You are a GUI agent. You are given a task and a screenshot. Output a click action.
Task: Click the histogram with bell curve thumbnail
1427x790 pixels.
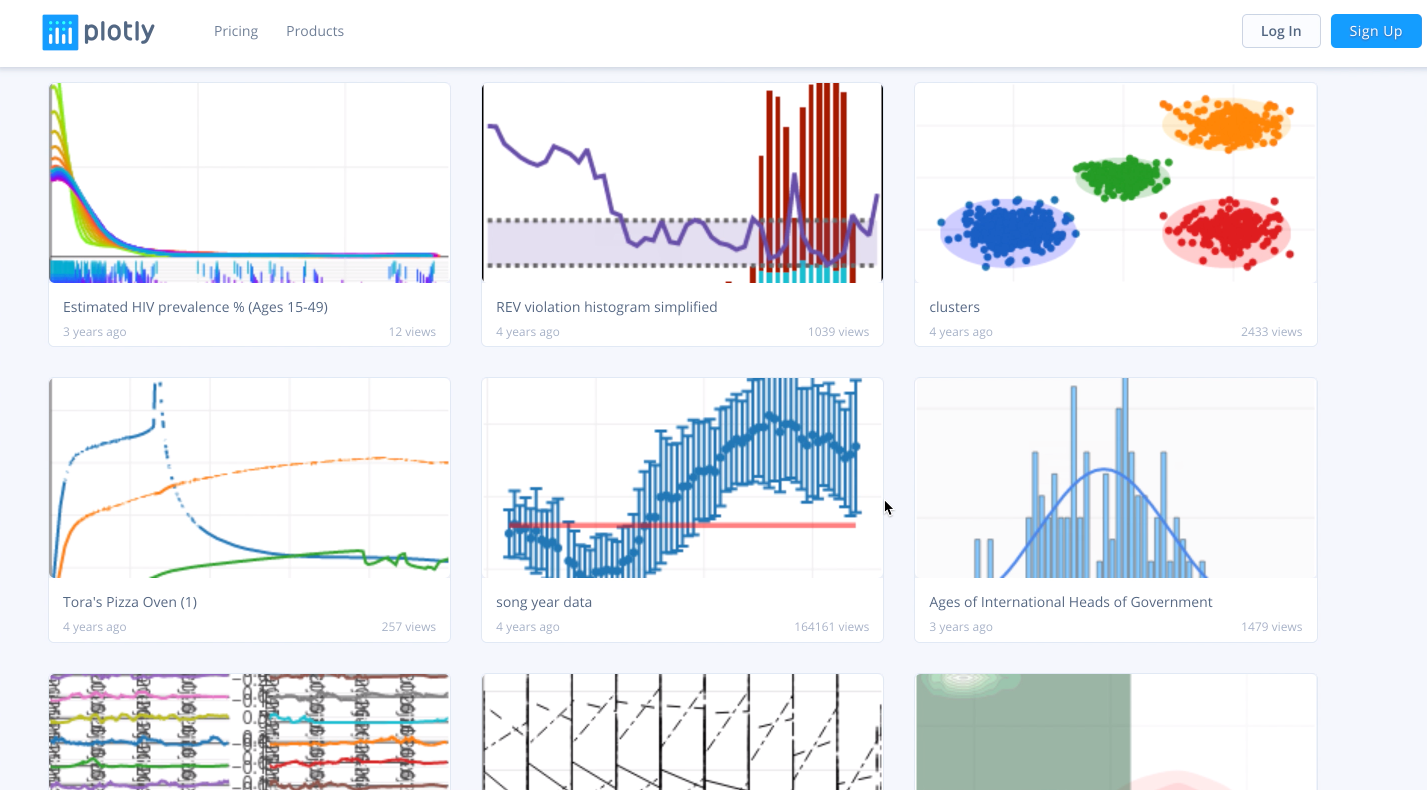[1115, 477]
